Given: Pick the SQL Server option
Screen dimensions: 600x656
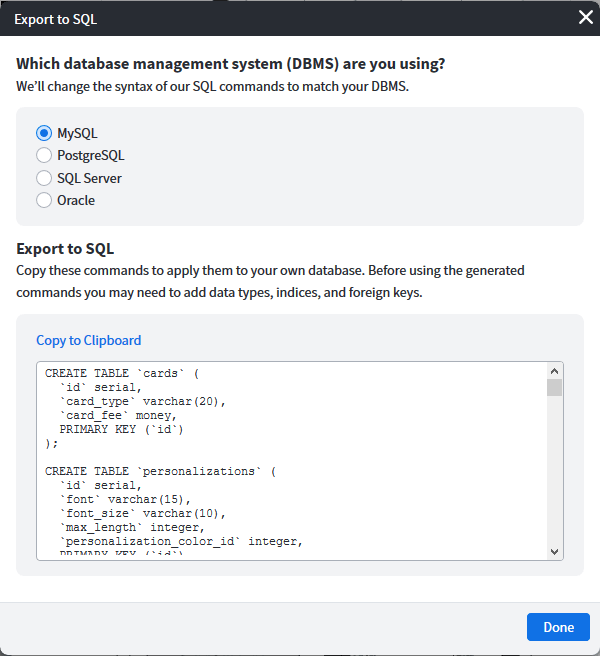Looking at the screenshot, I should (x=44, y=178).
